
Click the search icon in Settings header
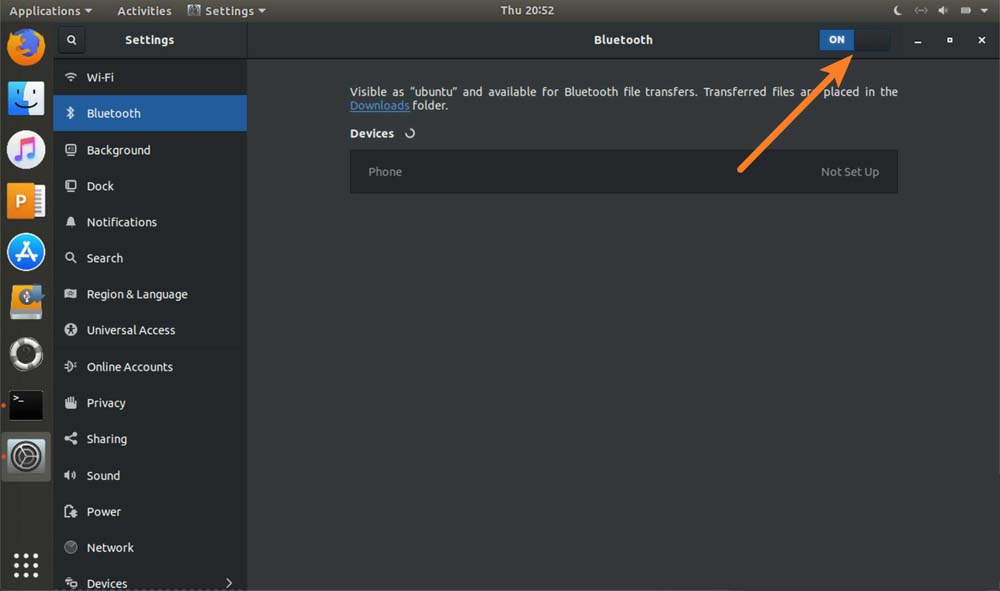coord(71,40)
